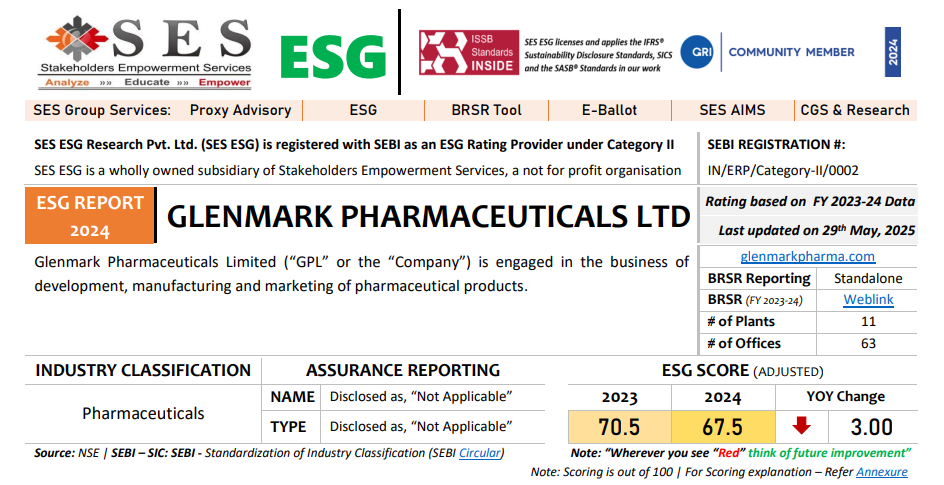
Task: Click the green ESG logo text
Action: click(333, 57)
